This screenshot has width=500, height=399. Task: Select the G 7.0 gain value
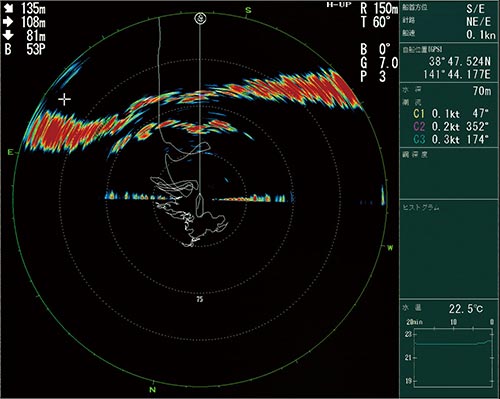pos(379,63)
